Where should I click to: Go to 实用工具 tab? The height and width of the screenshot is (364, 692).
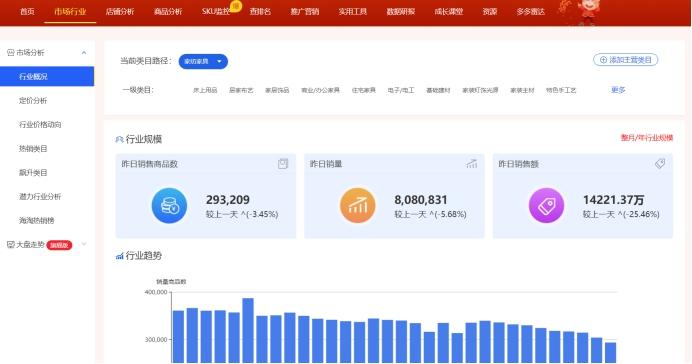click(x=353, y=12)
